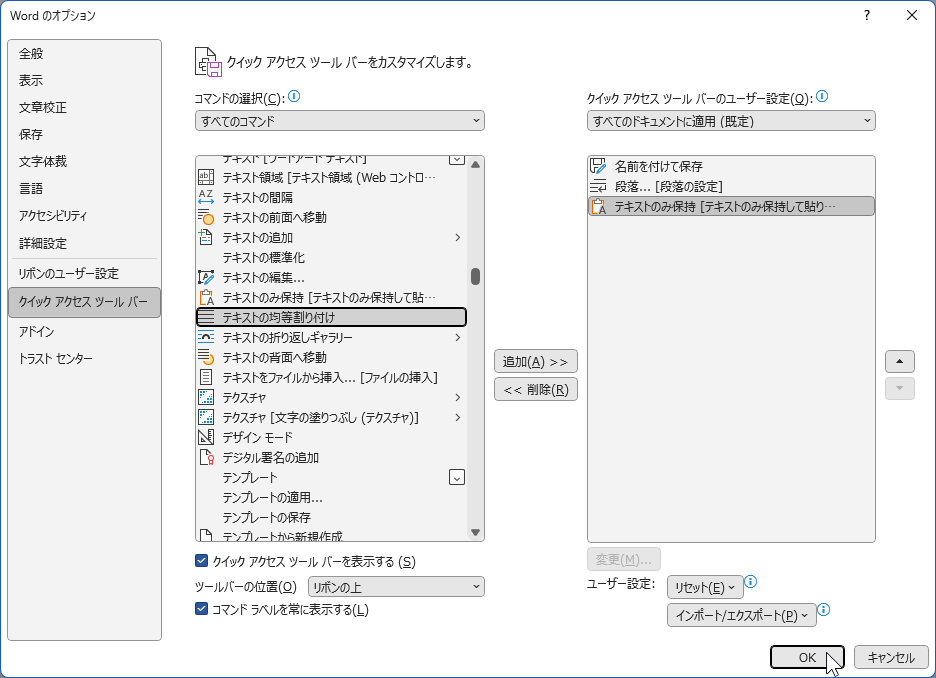Click the command list scroll-up arrow

[x=475, y=164]
